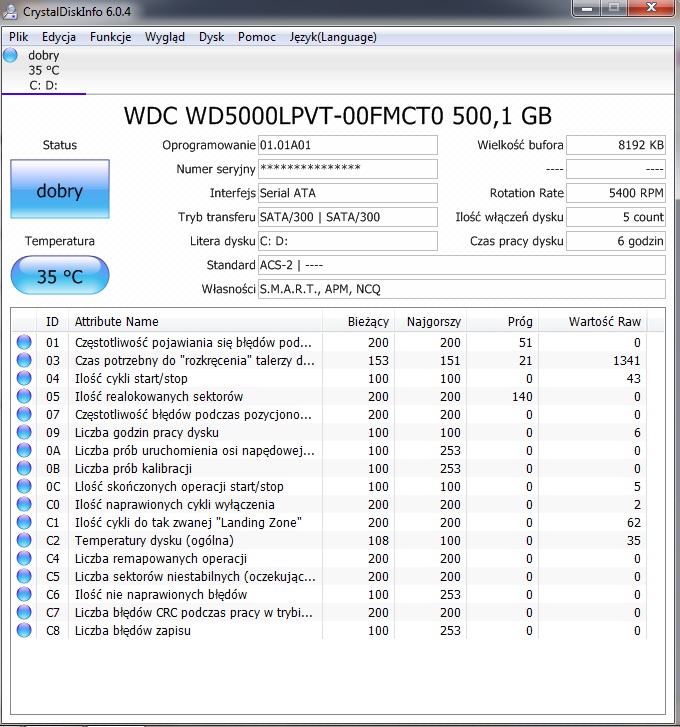This screenshot has width=680, height=727.
Task: Click the status orb for attribute C0
Action: (x=24, y=504)
